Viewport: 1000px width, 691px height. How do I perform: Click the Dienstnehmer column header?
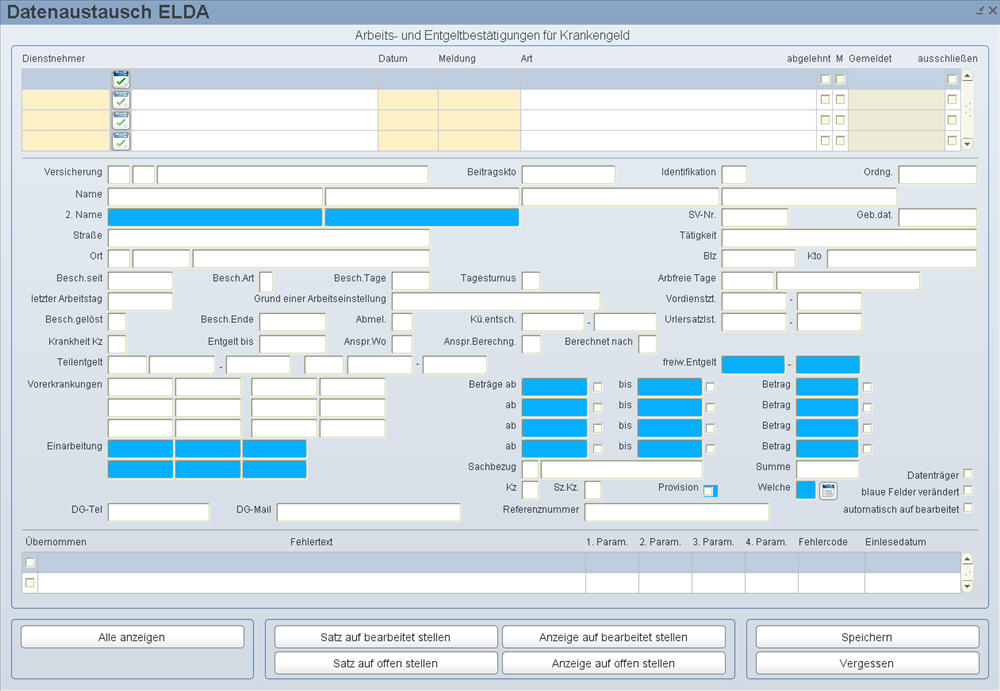54,59
